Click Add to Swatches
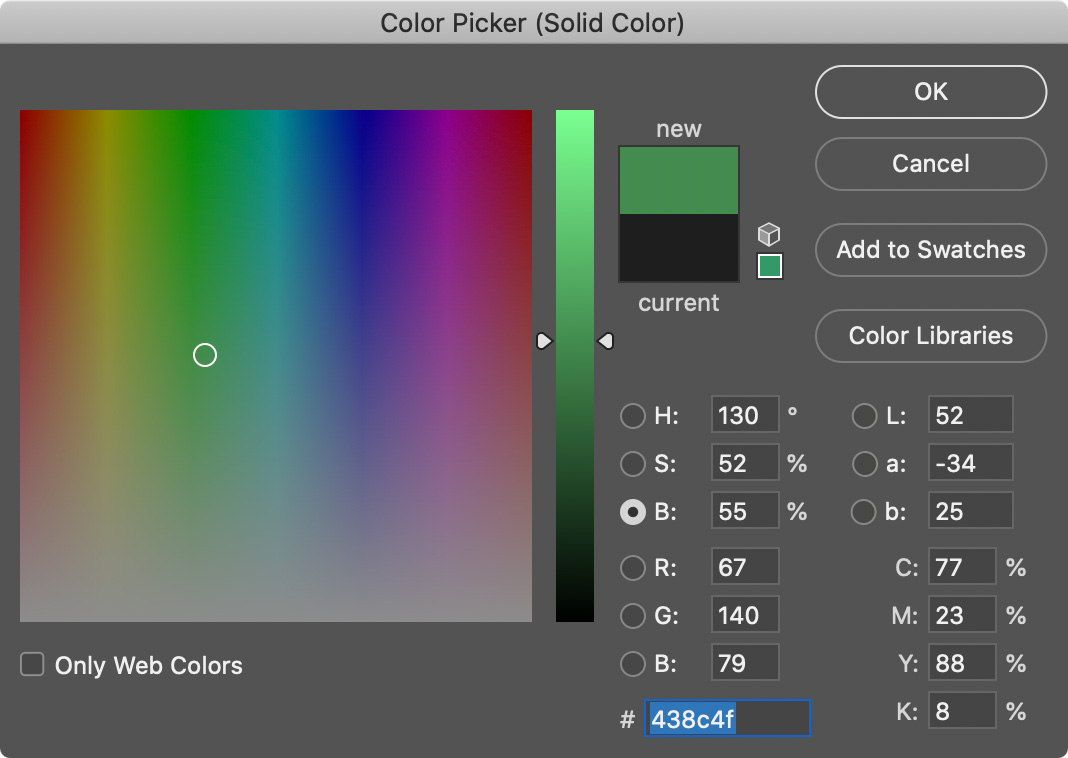The image size is (1068, 758). coord(930,250)
